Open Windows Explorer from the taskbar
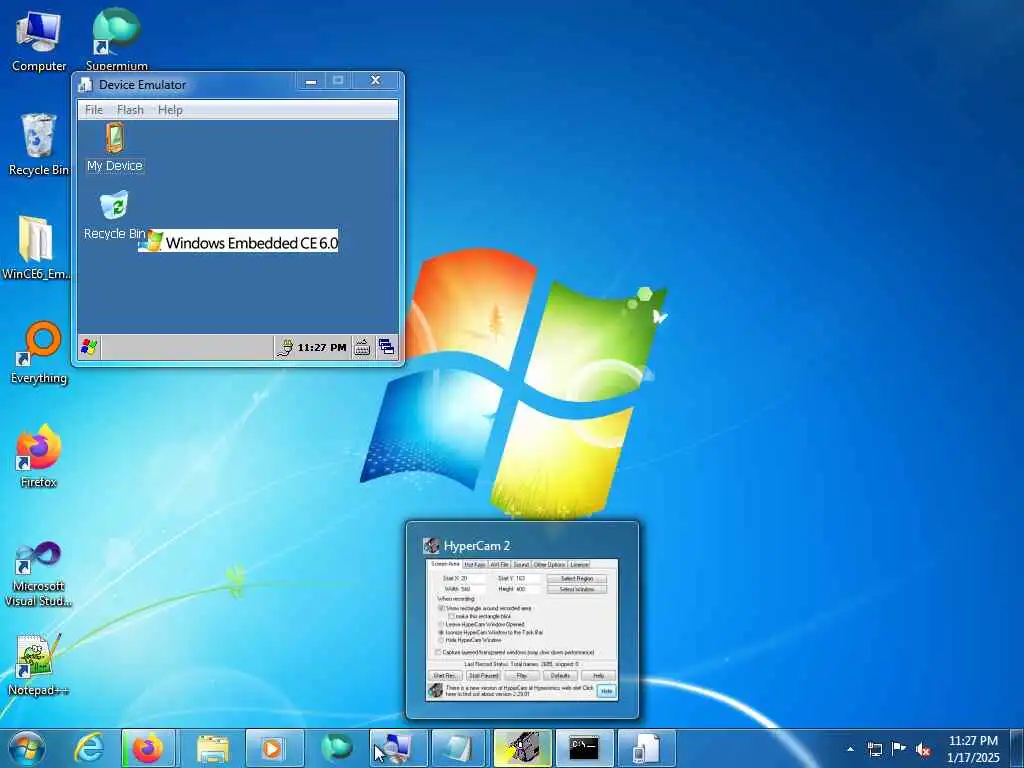The height and width of the screenshot is (768, 1024). coord(212,748)
